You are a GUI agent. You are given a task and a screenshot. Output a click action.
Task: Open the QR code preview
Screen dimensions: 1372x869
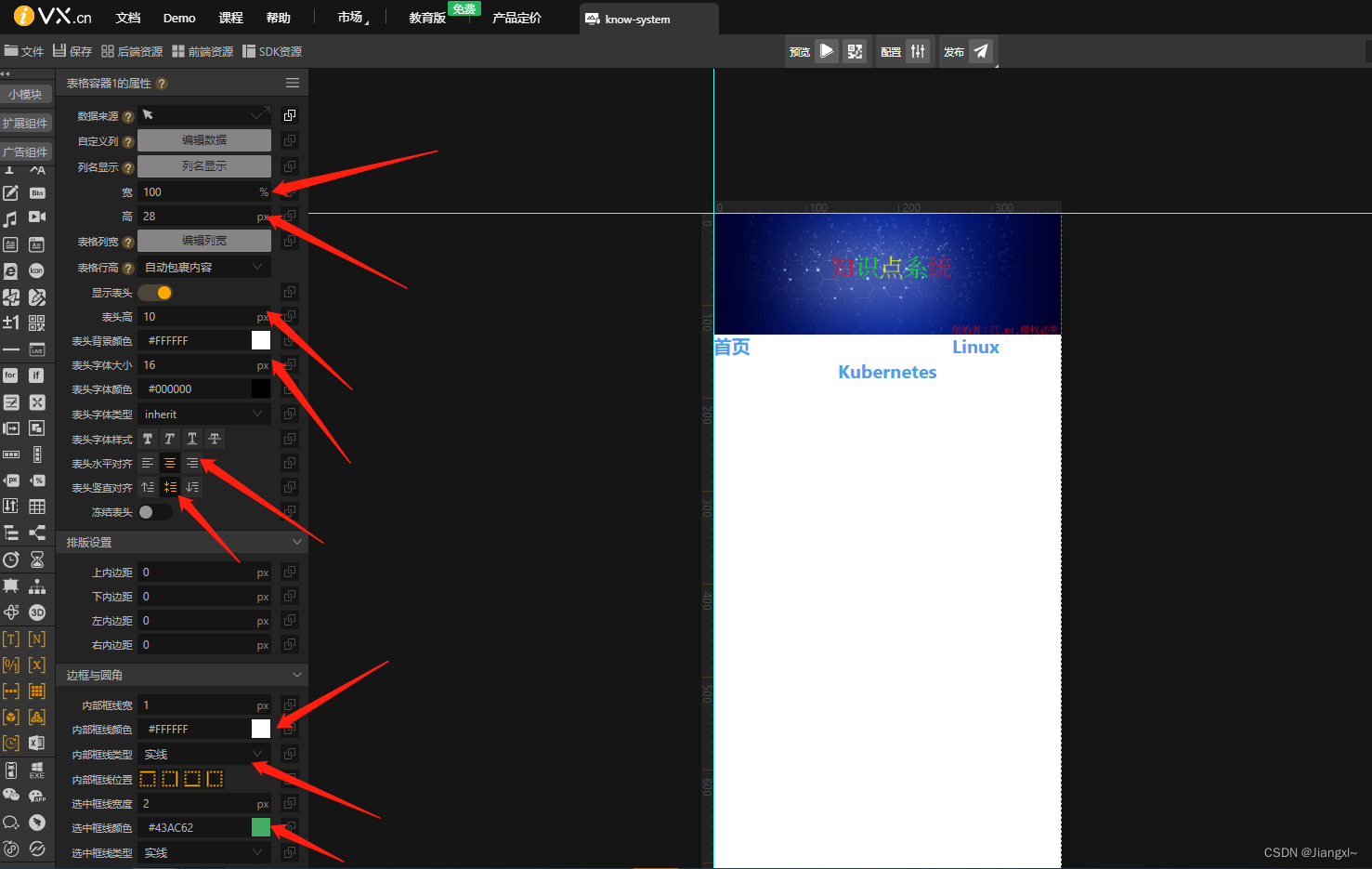tap(855, 51)
